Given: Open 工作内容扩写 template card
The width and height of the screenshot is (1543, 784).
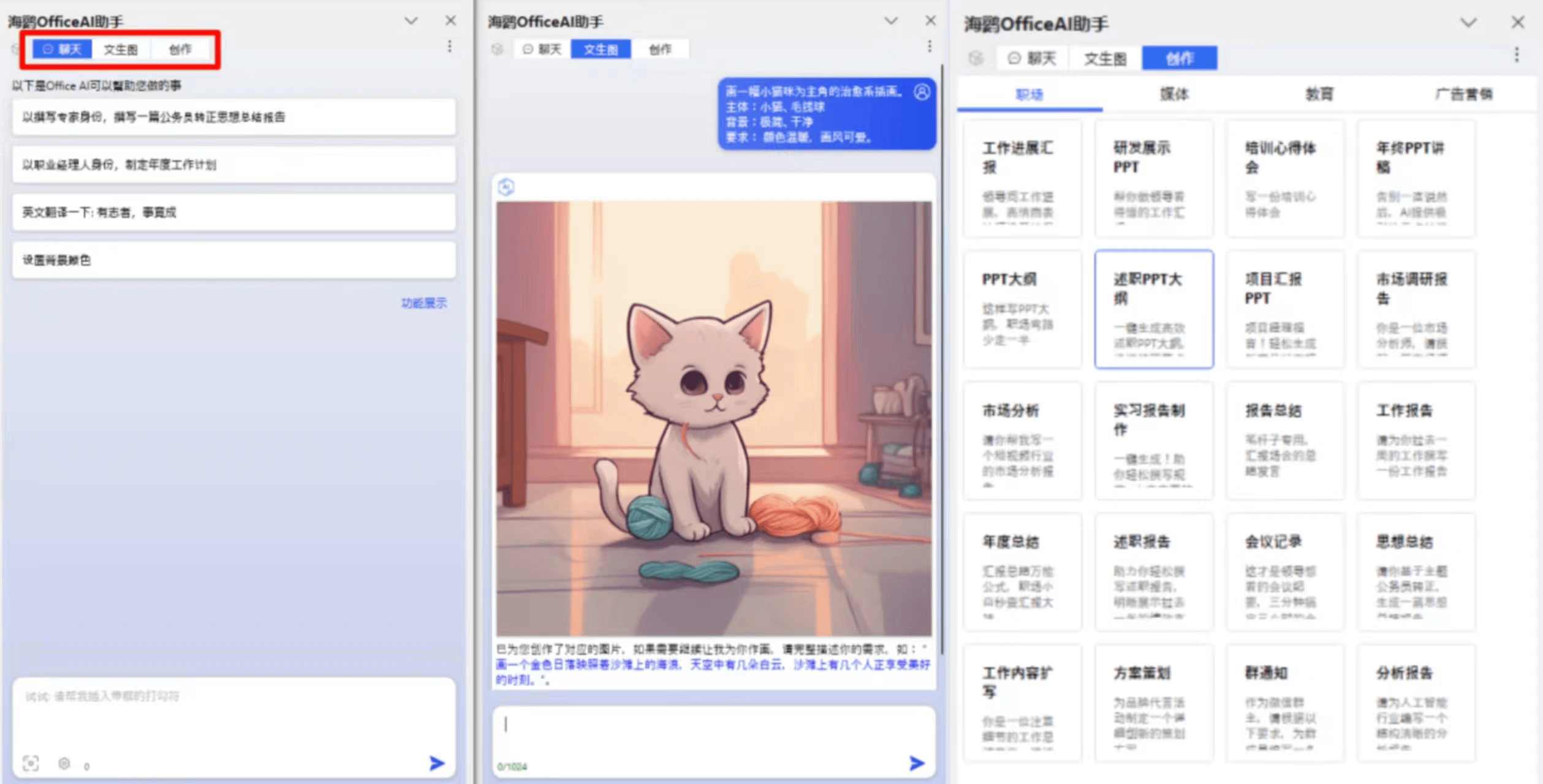Looking at the screenshot, I should pos(1022,703).
